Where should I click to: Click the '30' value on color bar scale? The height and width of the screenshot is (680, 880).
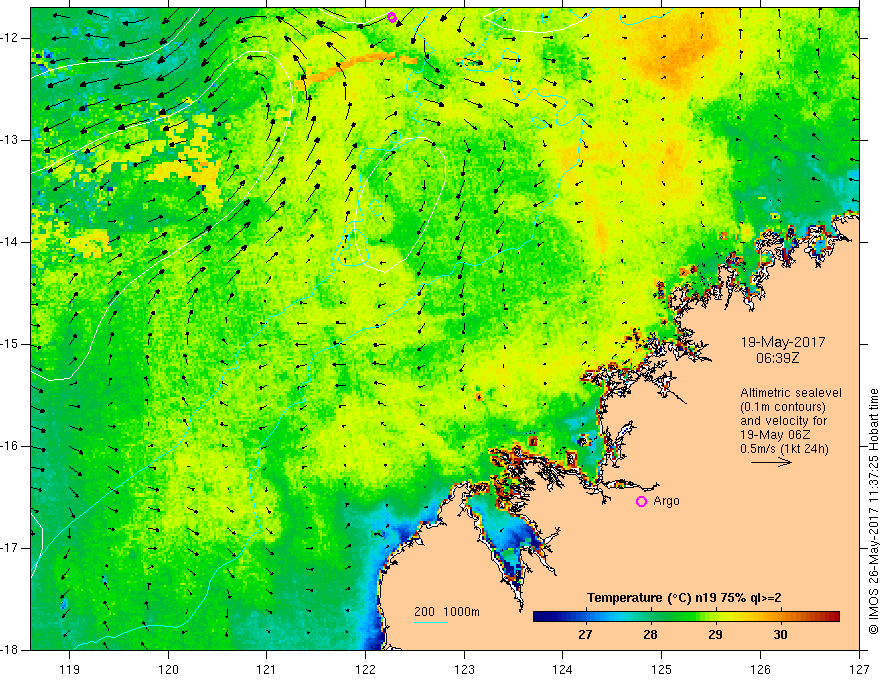[780, 635]
